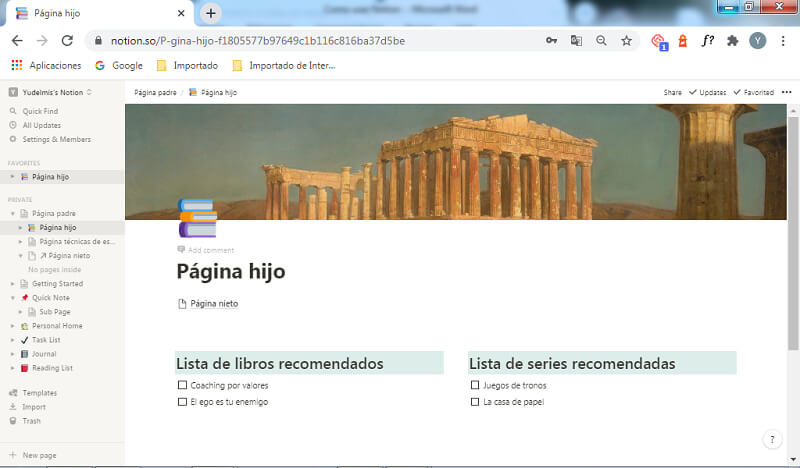This screenshot has width=800, height=468.
Task: Open the Updates panel in top bar
Action: pos(708,92)
